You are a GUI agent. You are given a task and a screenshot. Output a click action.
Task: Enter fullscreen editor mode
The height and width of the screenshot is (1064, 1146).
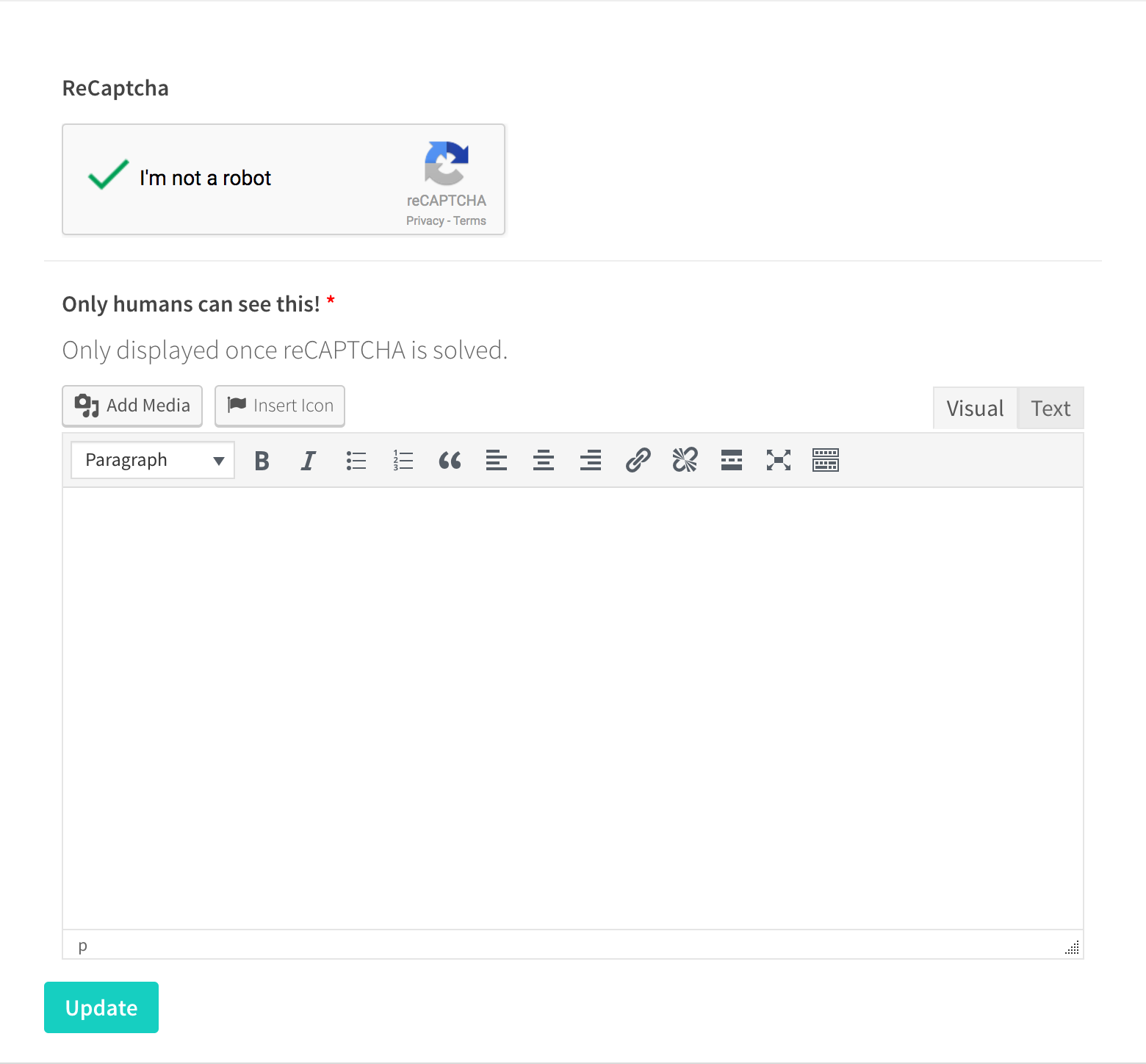pyautogui.click(x=779, y=461)
